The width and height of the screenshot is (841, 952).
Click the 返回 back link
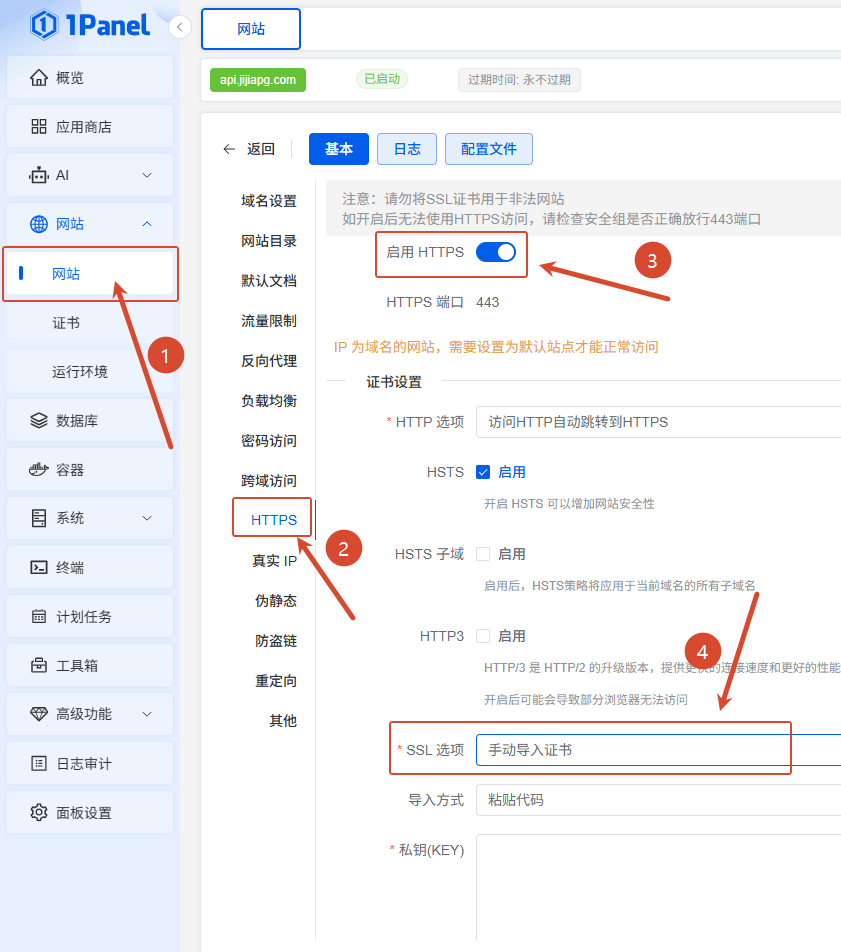(x=249, y=149)
